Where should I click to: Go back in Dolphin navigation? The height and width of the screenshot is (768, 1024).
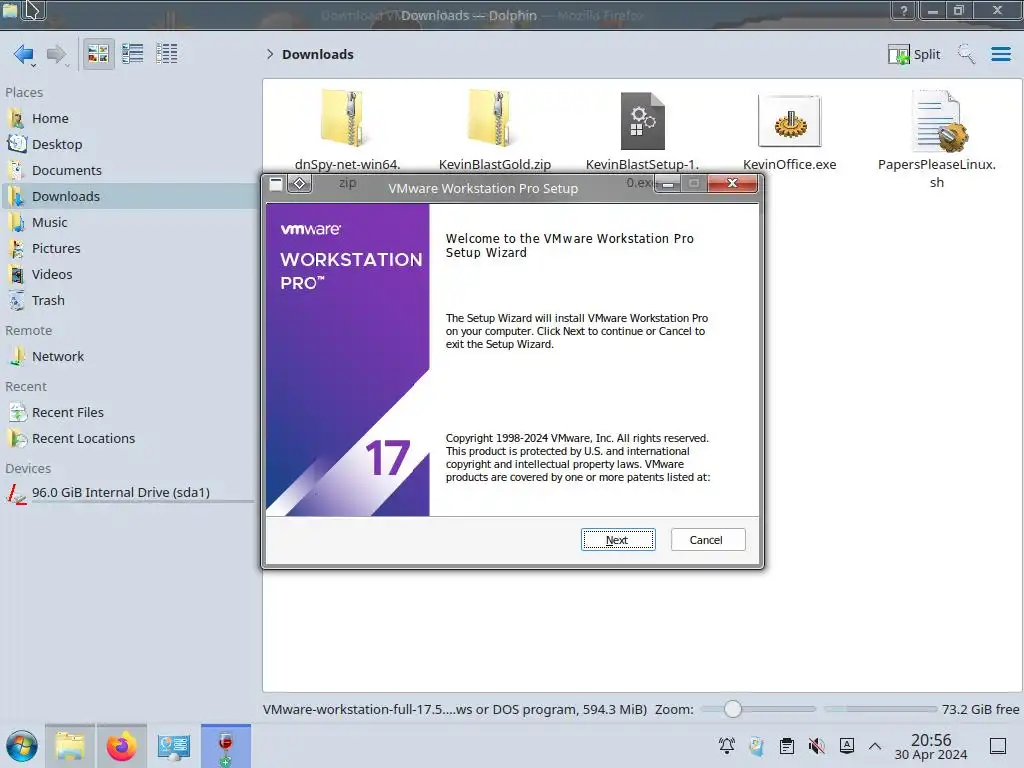[24, 54]
